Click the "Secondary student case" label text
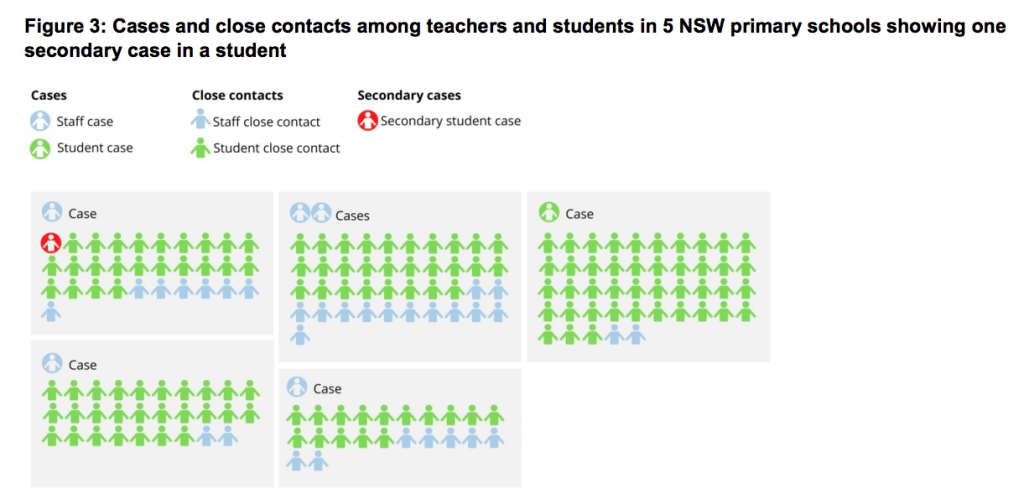The image size is (1024, 504). coord(450,122)
